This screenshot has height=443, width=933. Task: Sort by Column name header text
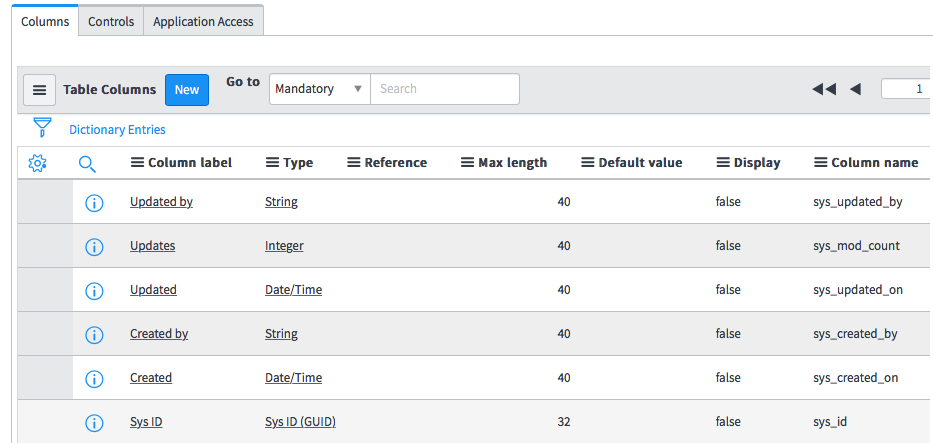pyautogui.click(x=875, y=163)
